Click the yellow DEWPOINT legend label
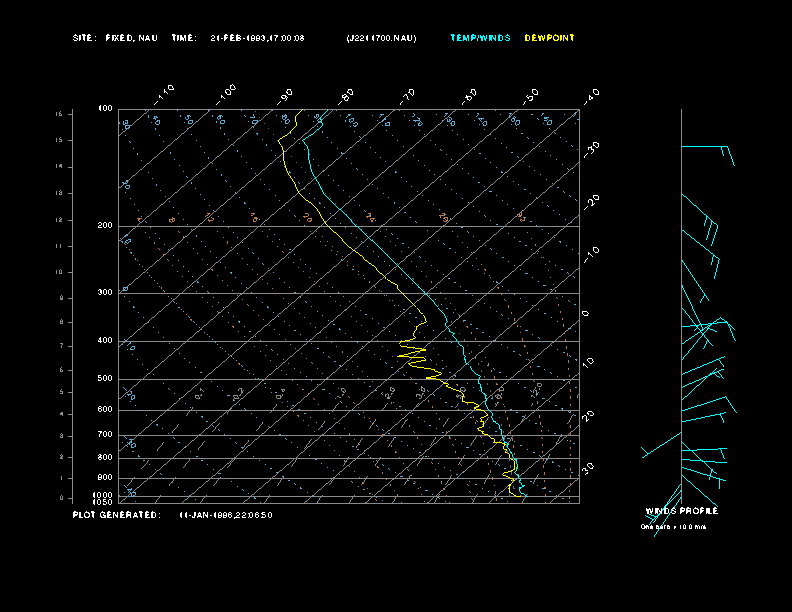This screenshot has width=792, height=612. pyautogui.click(x=549, y=38)
